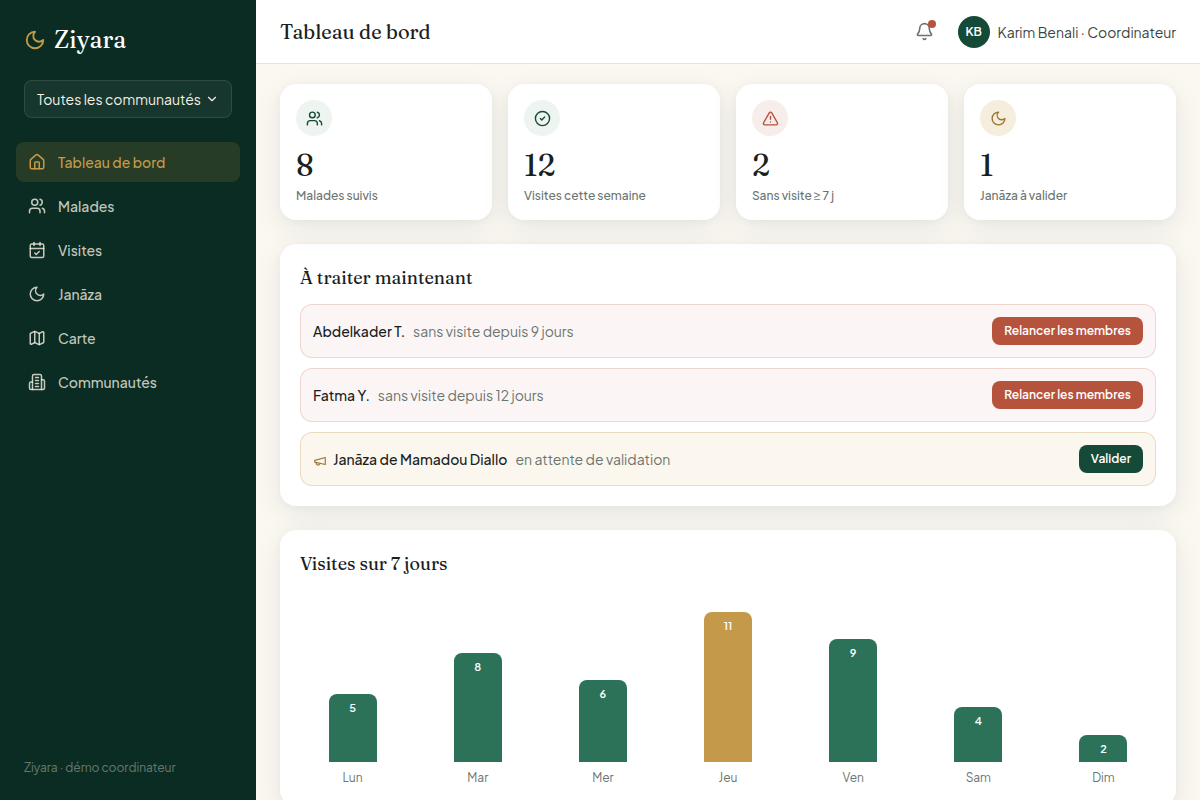Click the people icon on Malades suivis card
This screenshot has height=800, width=1200.
tap(314, 118)
